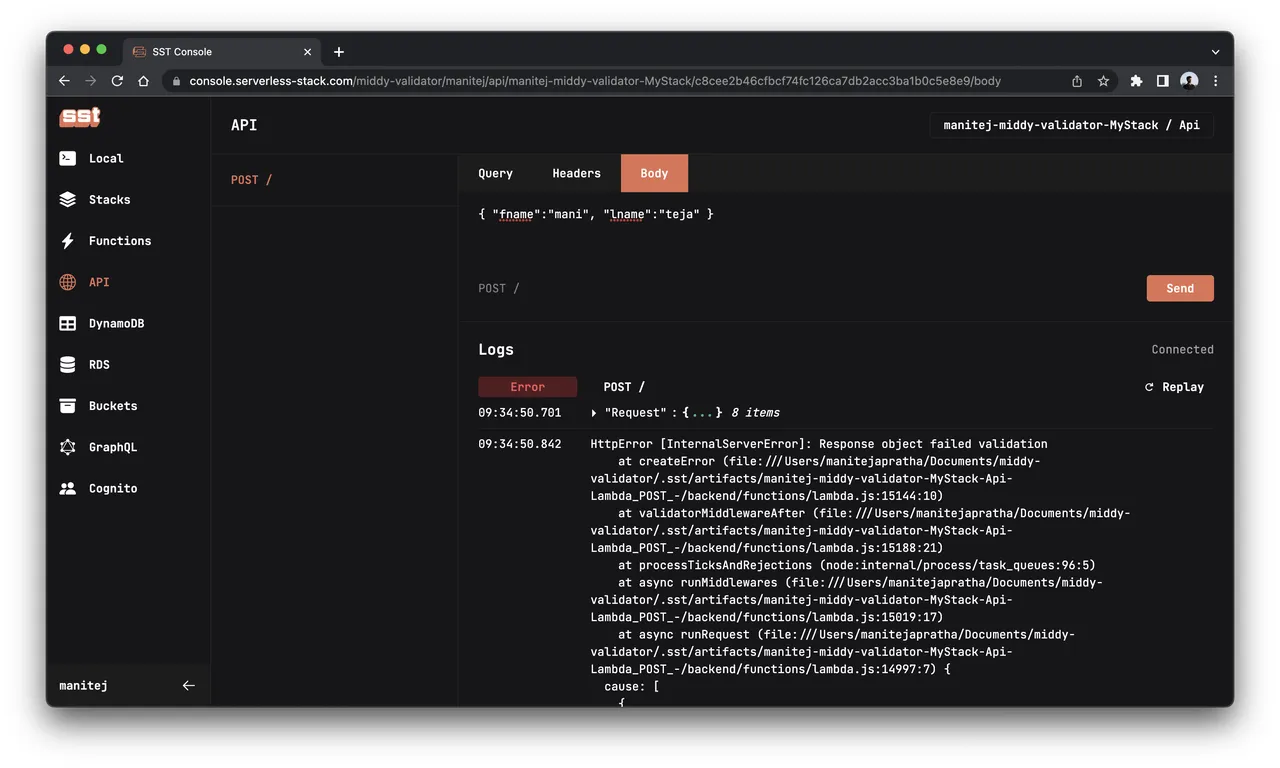This screenshot has height=768, width=1280.
Task: Open the Chrome three-dot menu
Action: tap(1215, 81)
